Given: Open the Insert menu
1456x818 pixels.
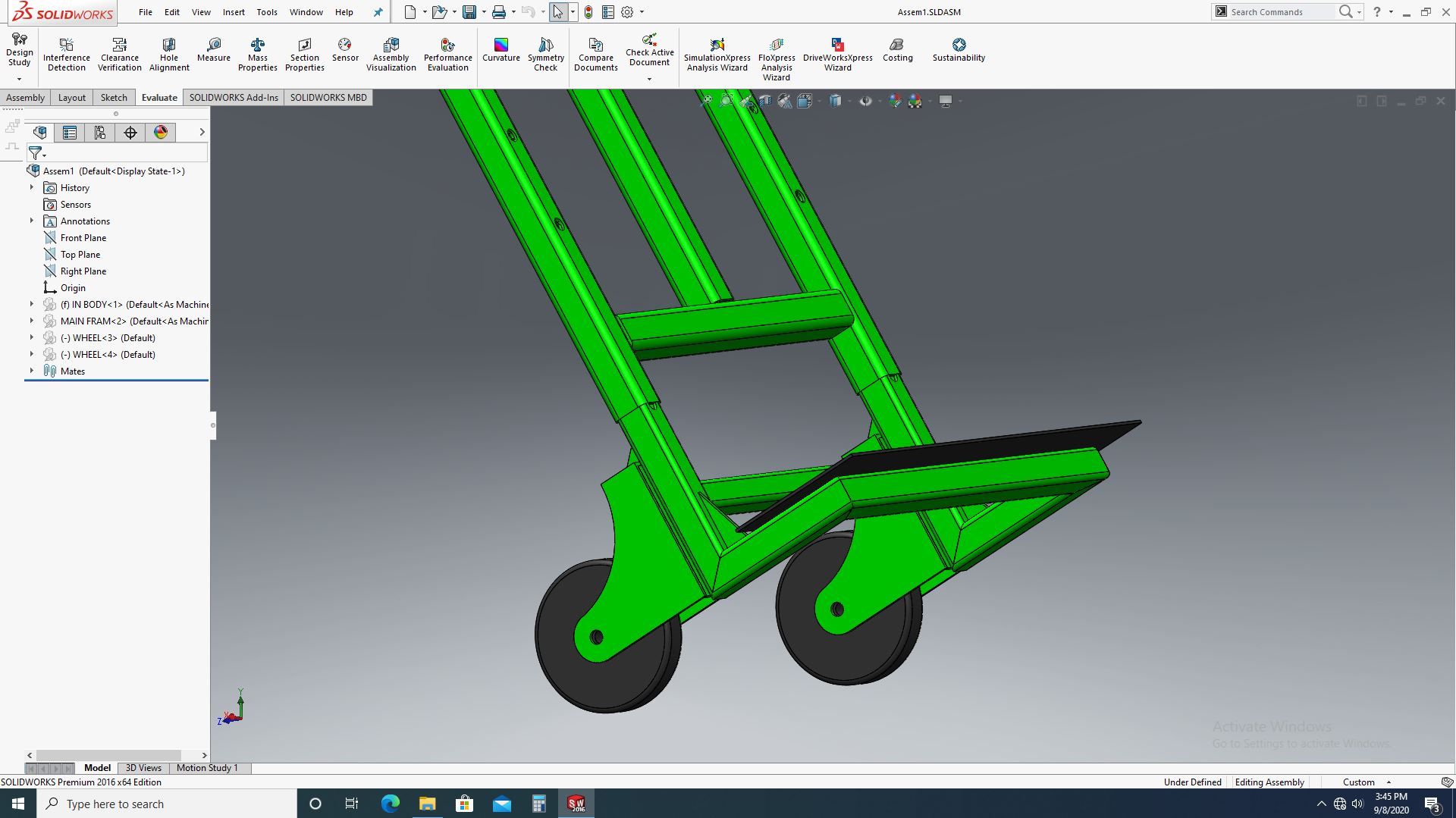Looking at the screenshot, I should tap(234, 12).
